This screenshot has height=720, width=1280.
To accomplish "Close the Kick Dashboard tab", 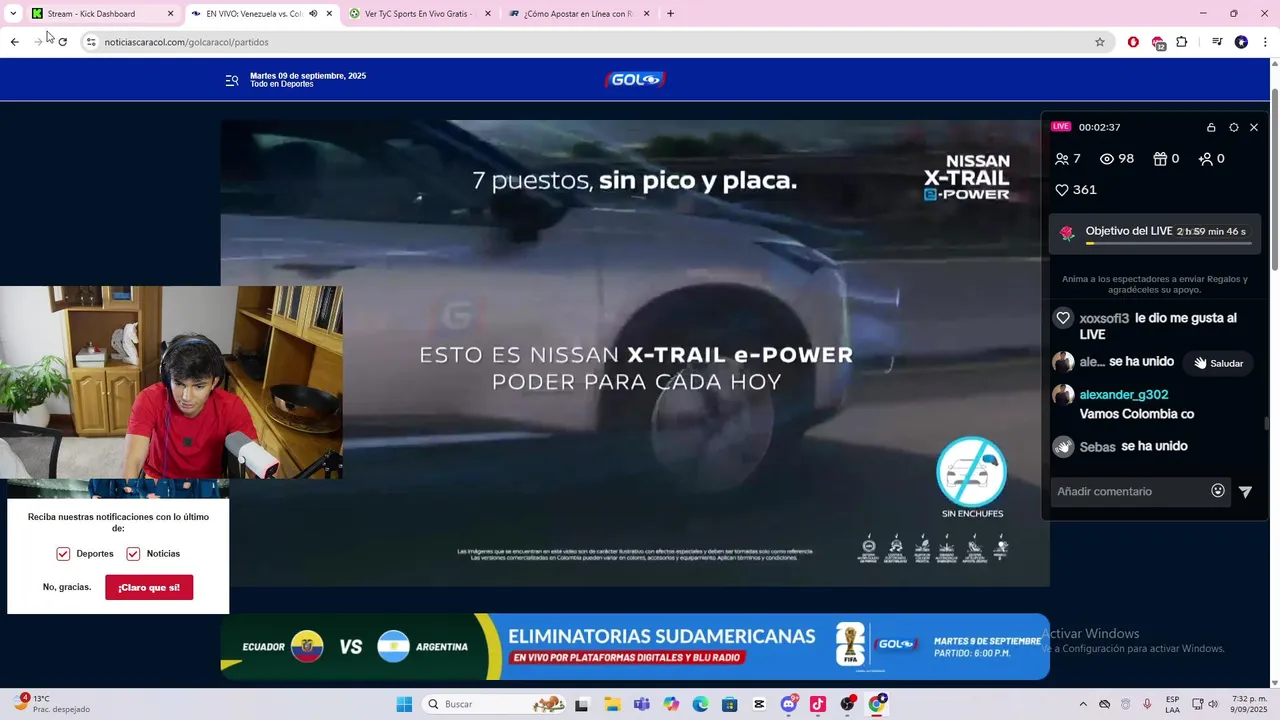I will (x=170, y=14).
